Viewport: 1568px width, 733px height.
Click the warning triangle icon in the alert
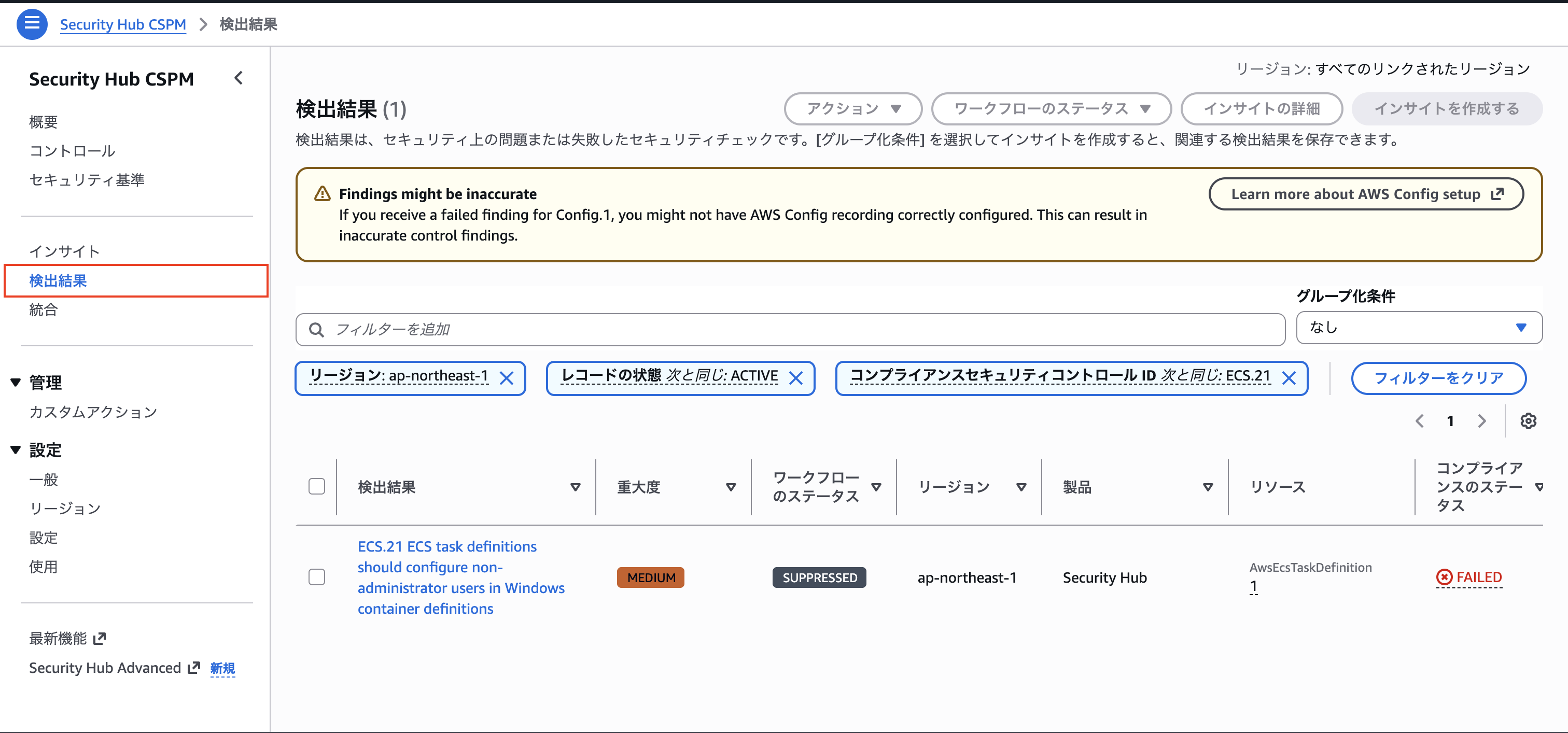point(322,193)
